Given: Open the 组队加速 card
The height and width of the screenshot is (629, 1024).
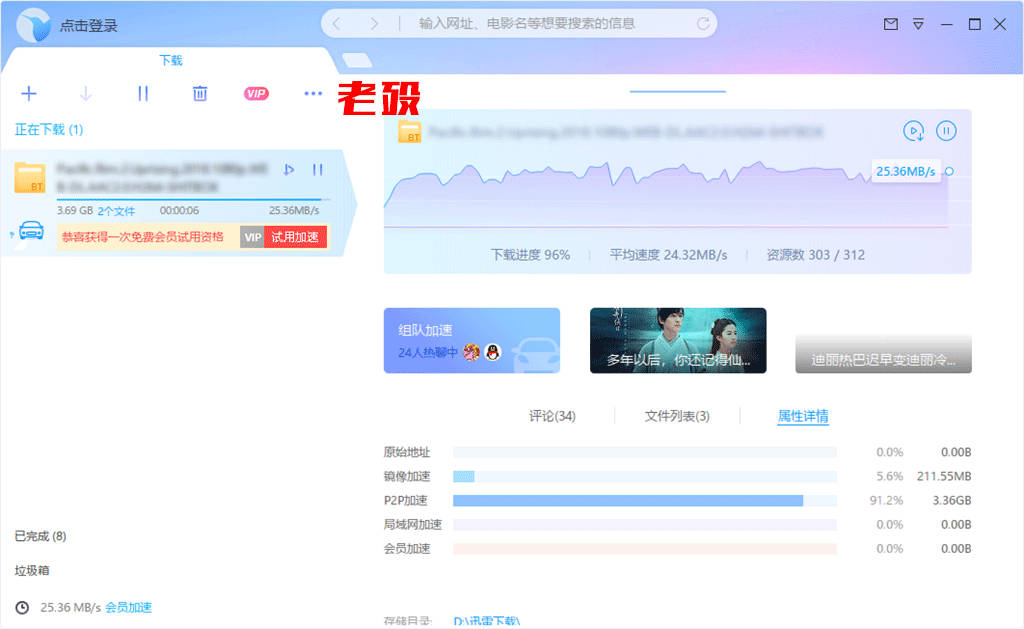Looking at the screenshot, I should tap(472, 340).
